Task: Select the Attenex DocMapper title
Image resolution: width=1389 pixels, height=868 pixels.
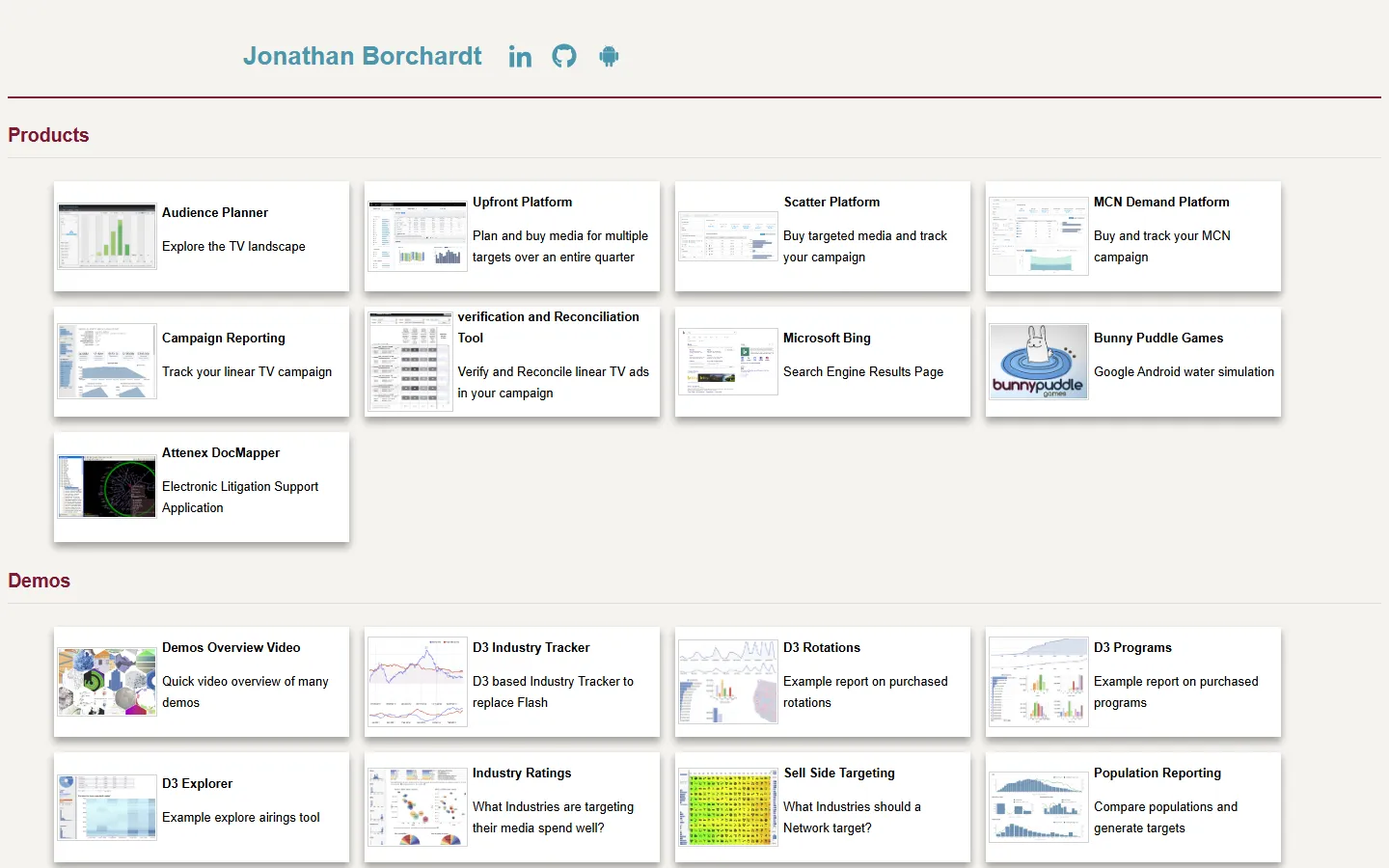Action: 221,452
